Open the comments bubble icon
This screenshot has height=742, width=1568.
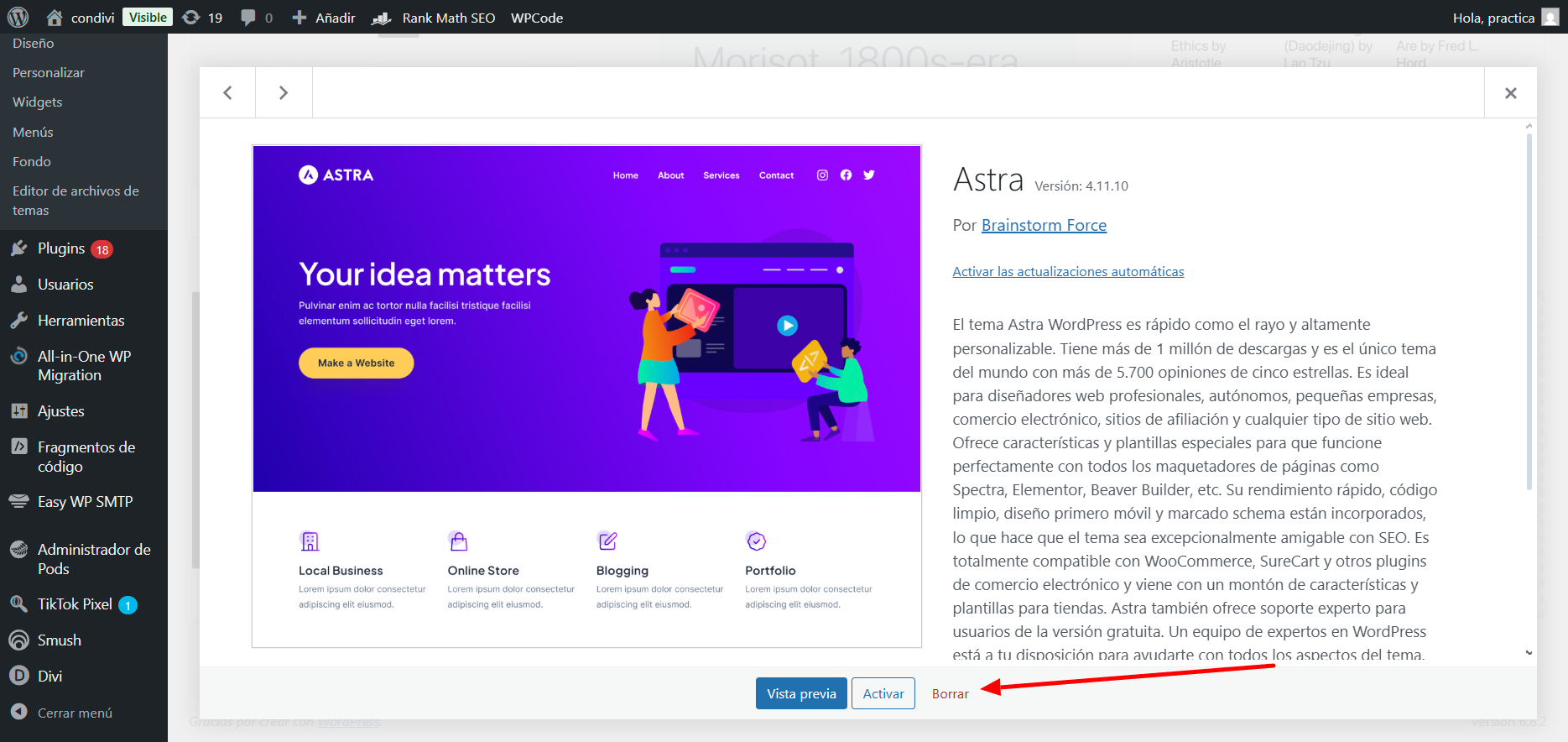pos(248,18)
